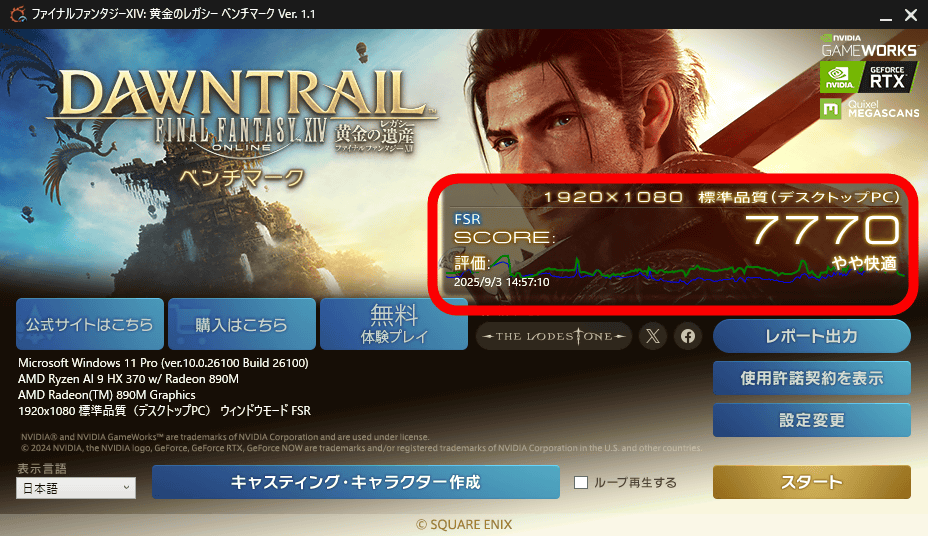This screenshot has height=536, width=928.
Task: Open the X (Twitter) share icon
Action: (653, 336)
